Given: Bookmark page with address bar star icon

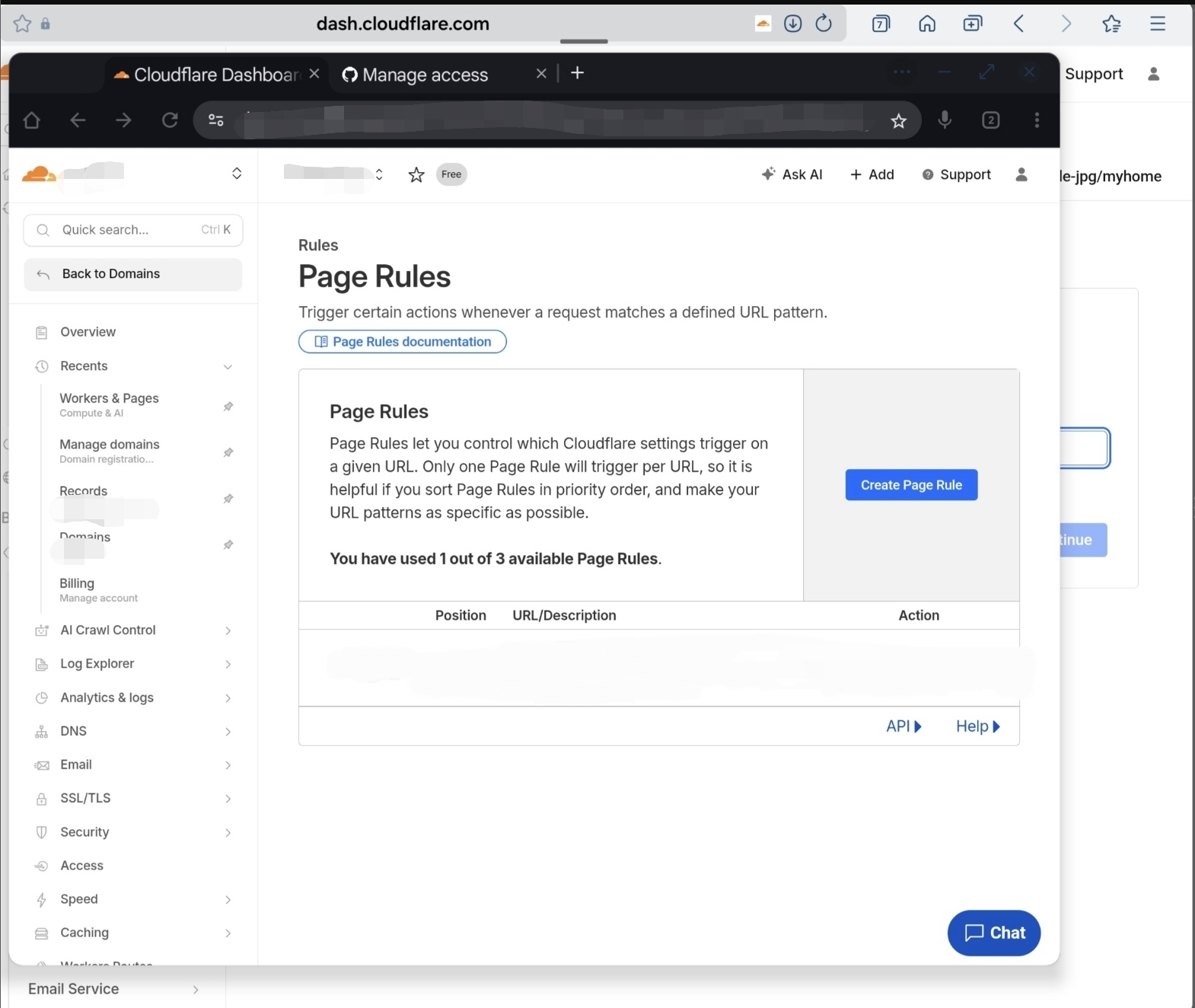Looking at the screenshot, I should pos(899,120).
